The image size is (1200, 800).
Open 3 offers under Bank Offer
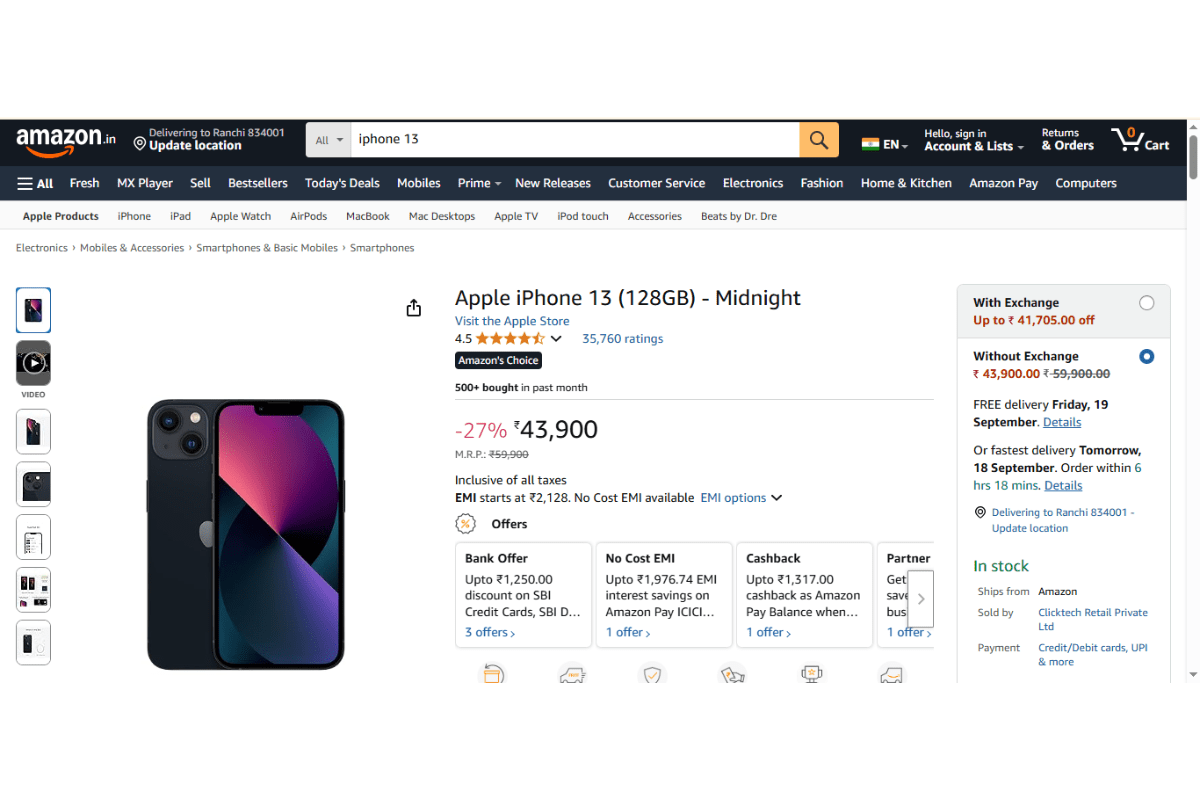pos(489,632)
